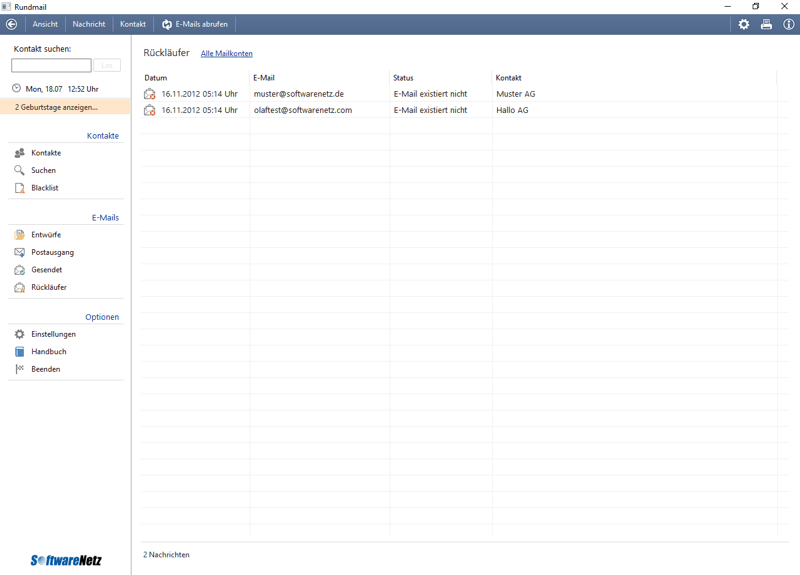Click the Kontakt suchen input field

(51, 65)
